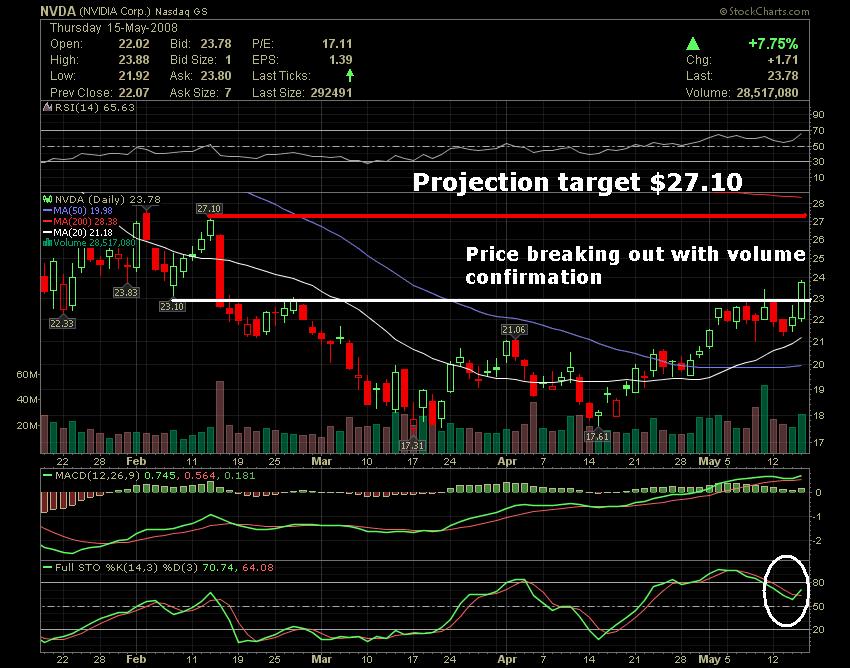Click the green Last Ticks up arrow
Screen dimensions: 850x668
coord(350,75)
